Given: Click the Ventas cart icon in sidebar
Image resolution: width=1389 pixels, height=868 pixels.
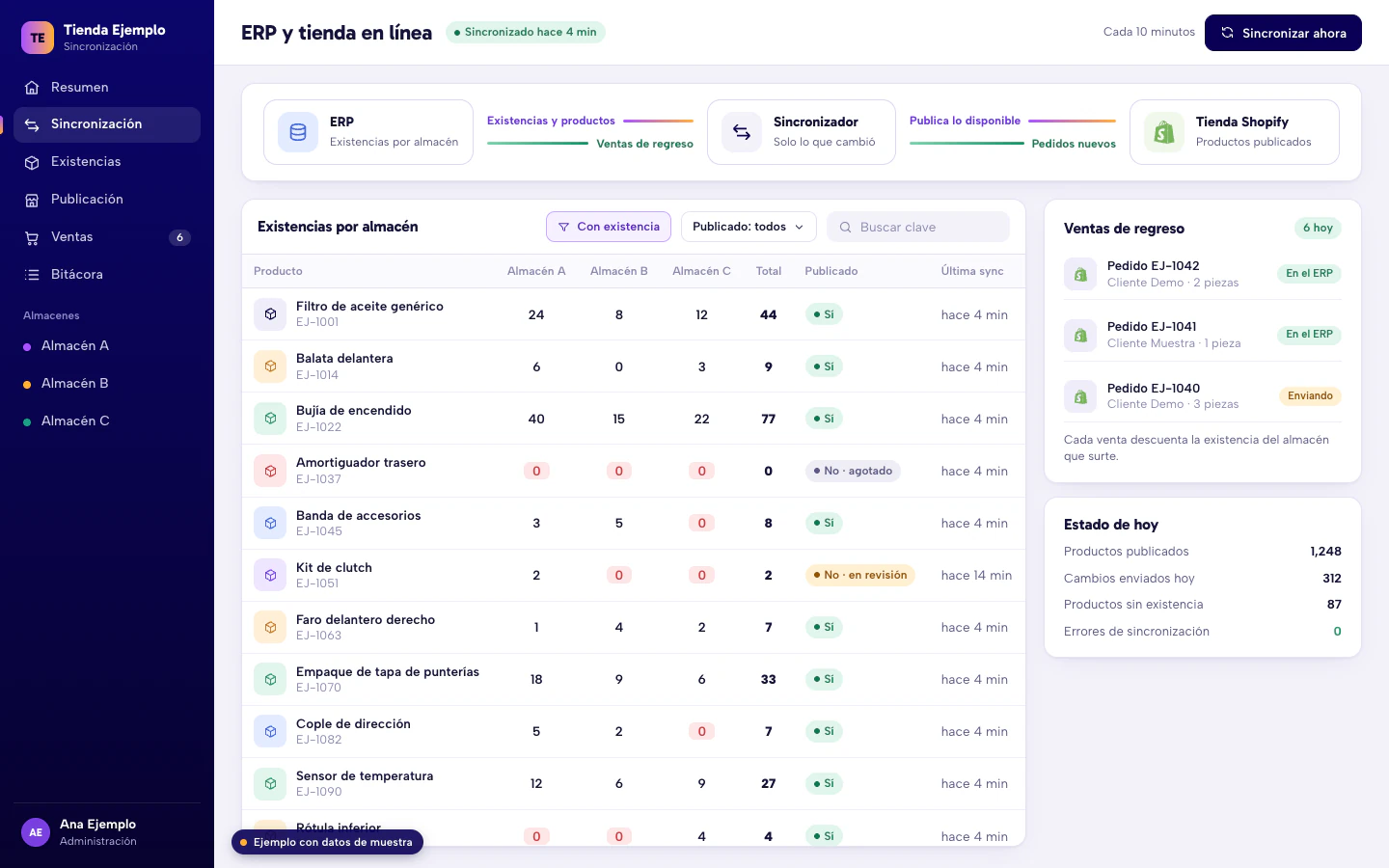Looking at the screenshot, I should [x=32, y=237].
